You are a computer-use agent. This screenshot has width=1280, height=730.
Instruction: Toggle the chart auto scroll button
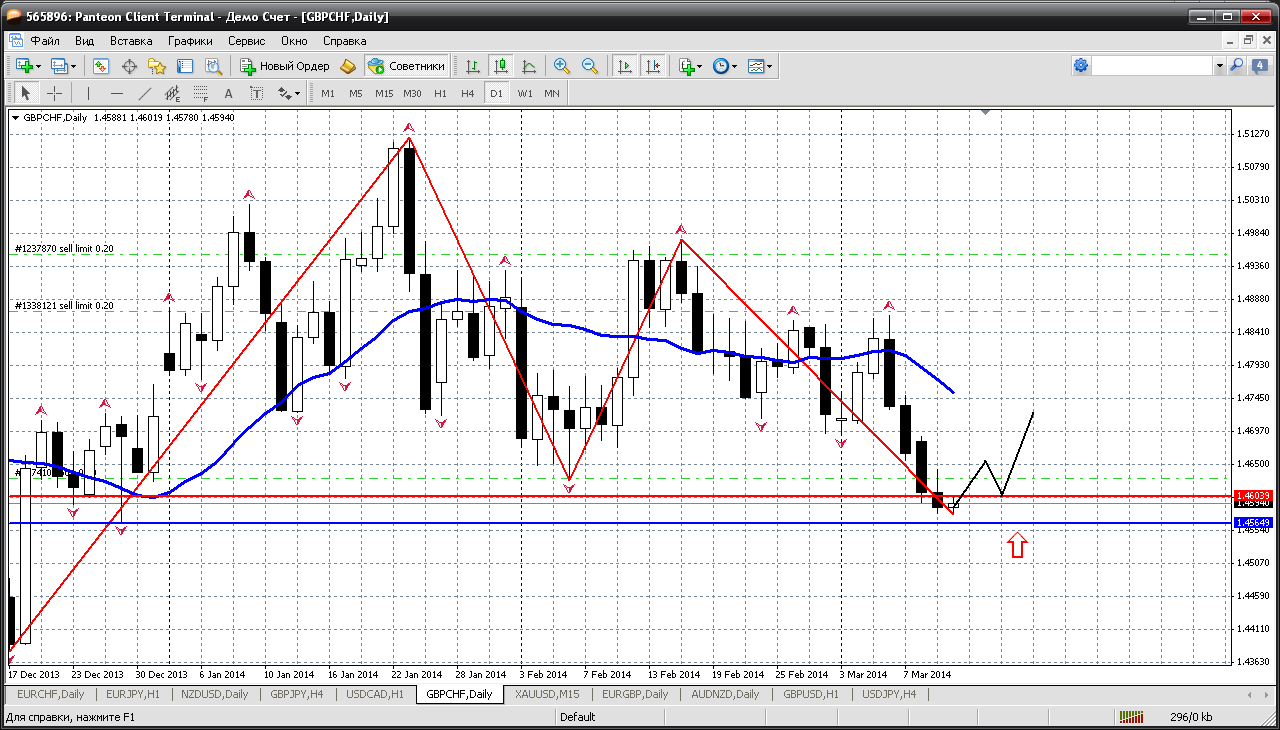point(625,66)
